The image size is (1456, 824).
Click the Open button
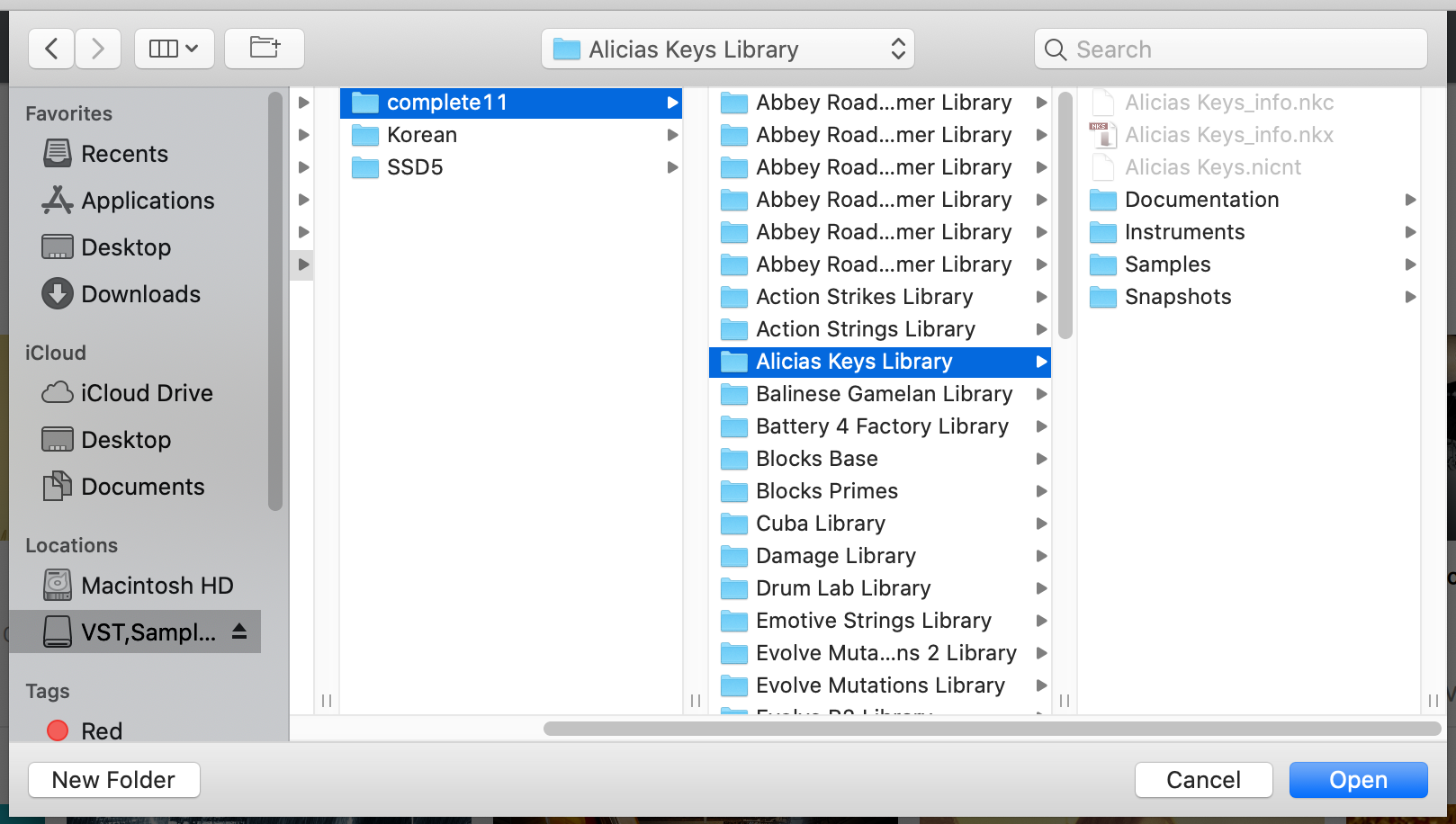tap(1359, 780)
